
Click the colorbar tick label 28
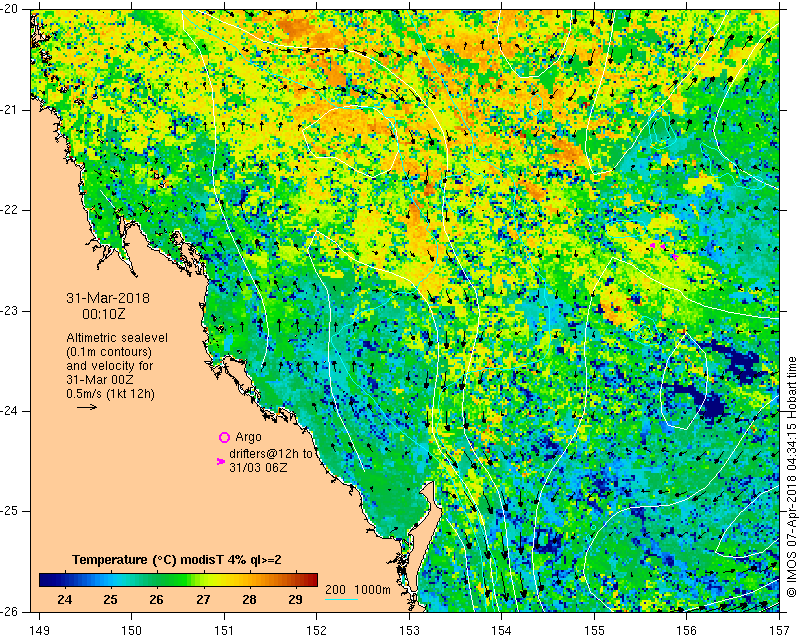(249, 599)
